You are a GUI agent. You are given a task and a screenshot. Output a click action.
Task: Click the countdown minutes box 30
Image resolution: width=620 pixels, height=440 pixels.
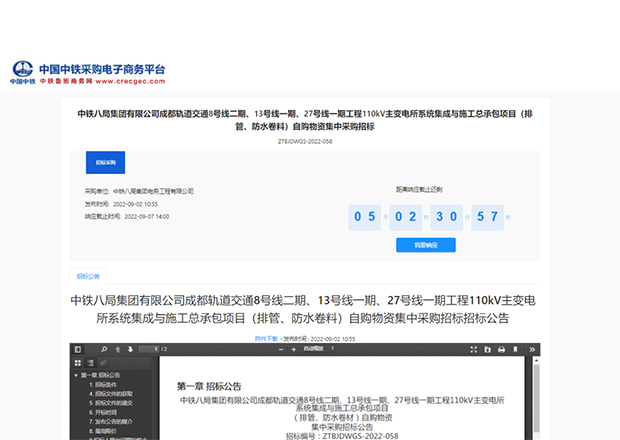[447, 217]
